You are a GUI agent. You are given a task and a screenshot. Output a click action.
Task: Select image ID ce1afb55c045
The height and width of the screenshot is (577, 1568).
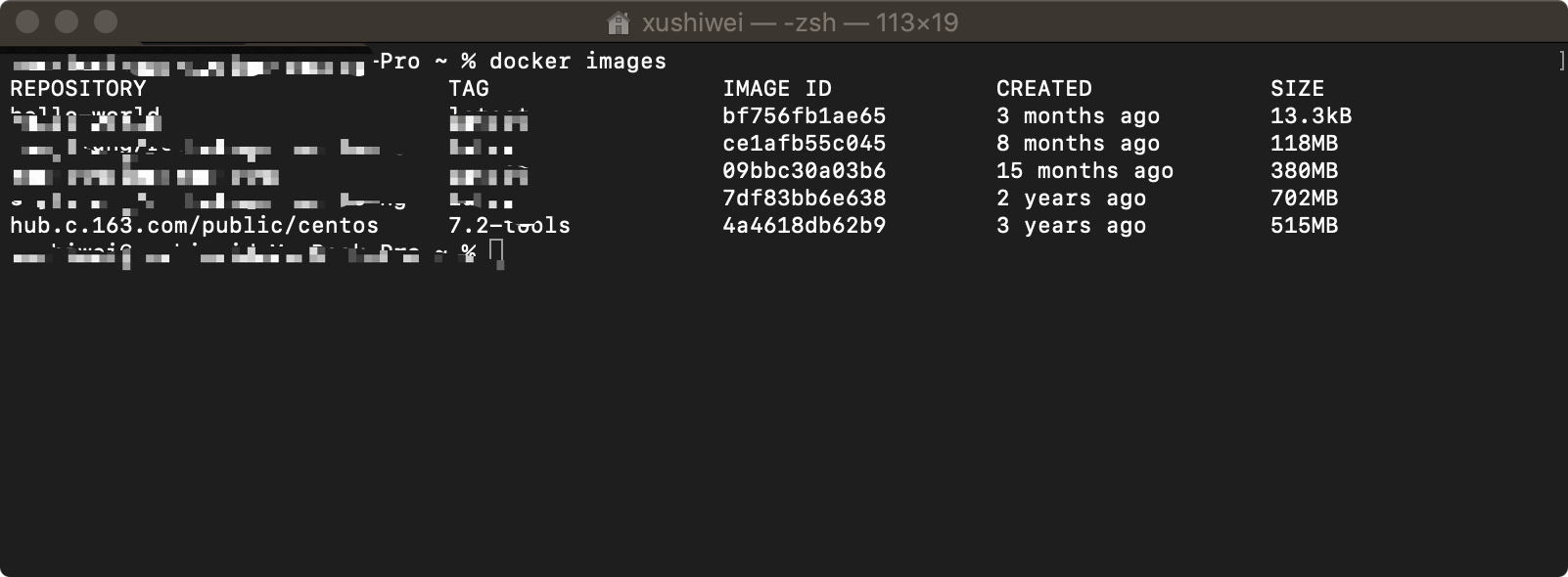(805, 143)
